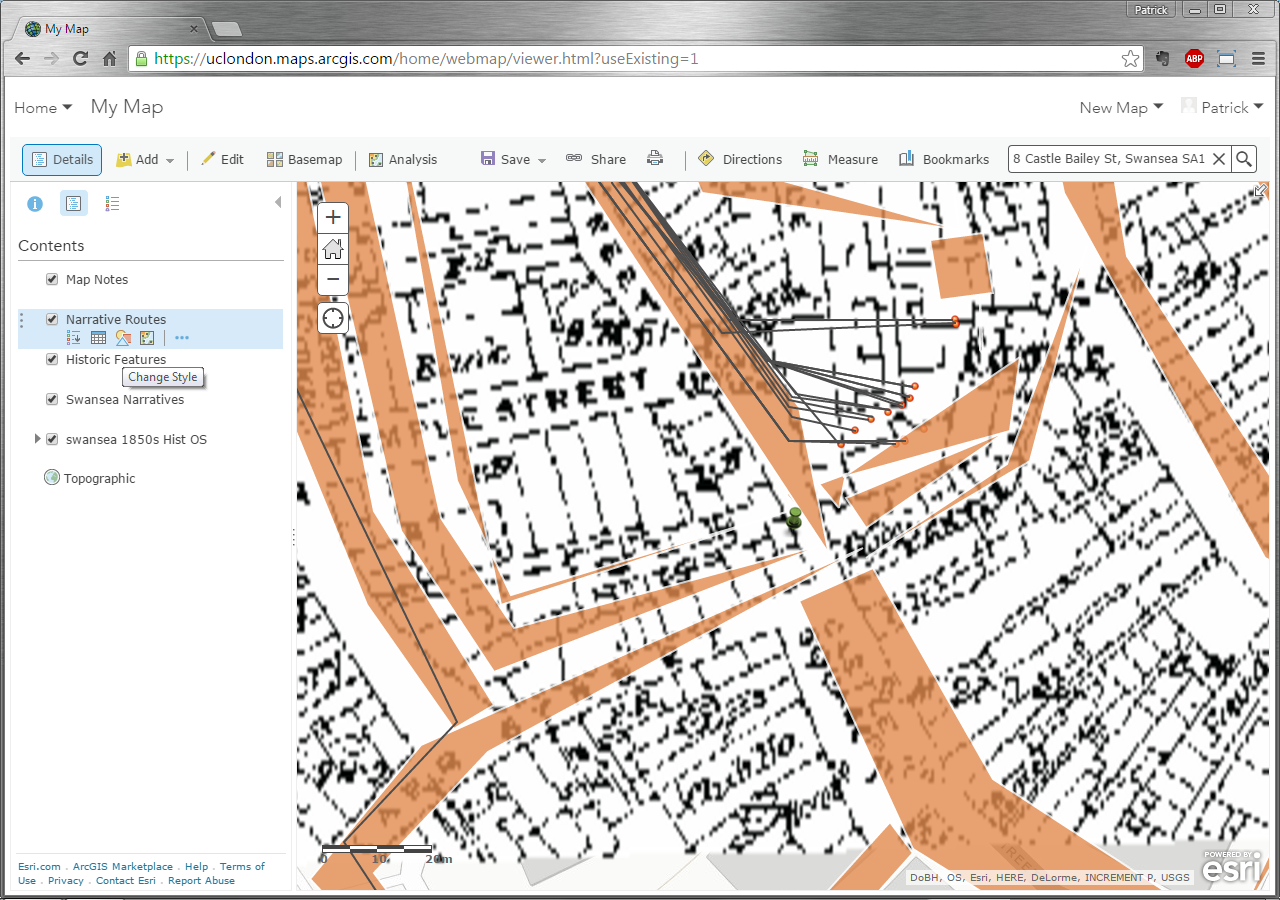Open the Save dropdown menu
The width and height of the screenshot is (1280, 900).
pos(514,160)
